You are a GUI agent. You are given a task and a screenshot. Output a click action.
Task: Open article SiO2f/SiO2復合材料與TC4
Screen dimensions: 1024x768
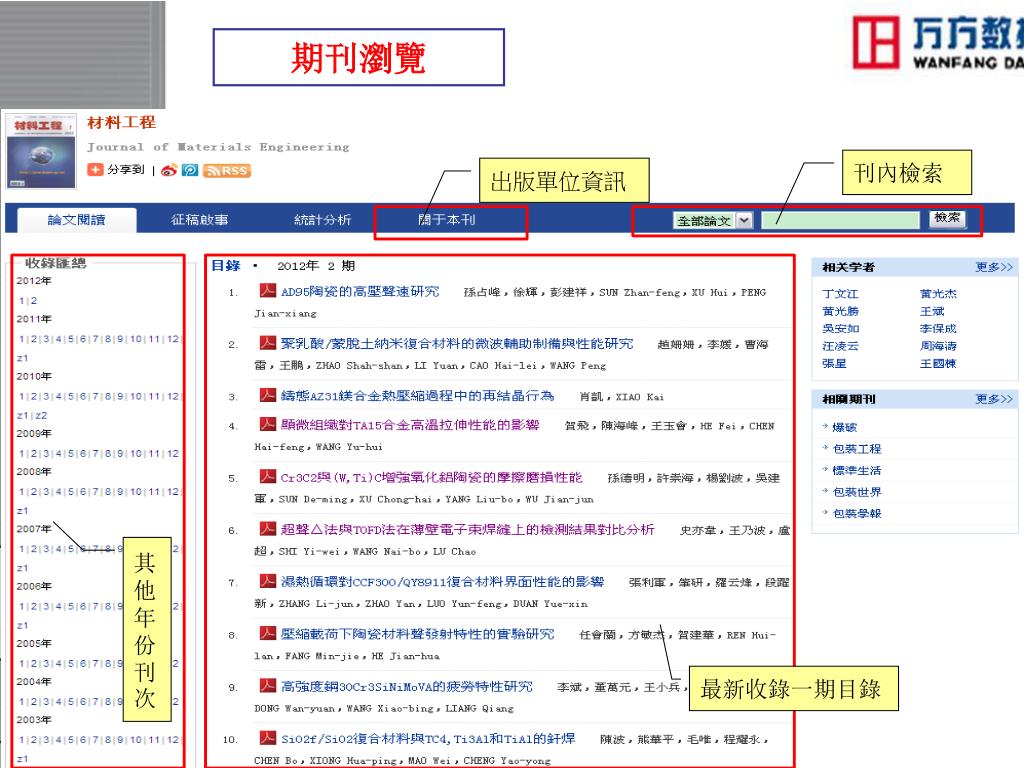(x=428, y=739)
